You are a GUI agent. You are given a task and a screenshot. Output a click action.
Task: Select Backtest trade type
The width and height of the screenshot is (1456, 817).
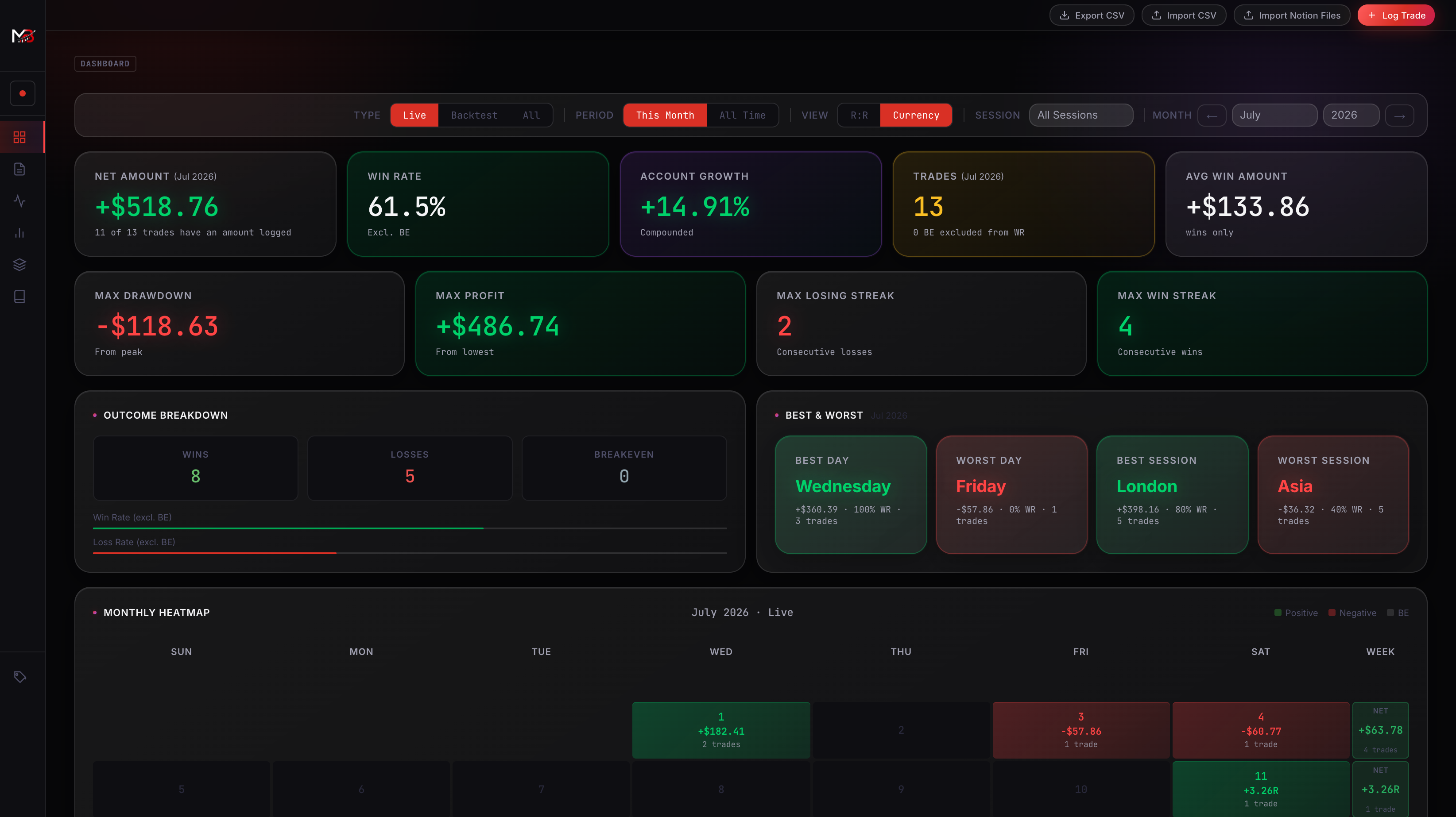[474, 115]
